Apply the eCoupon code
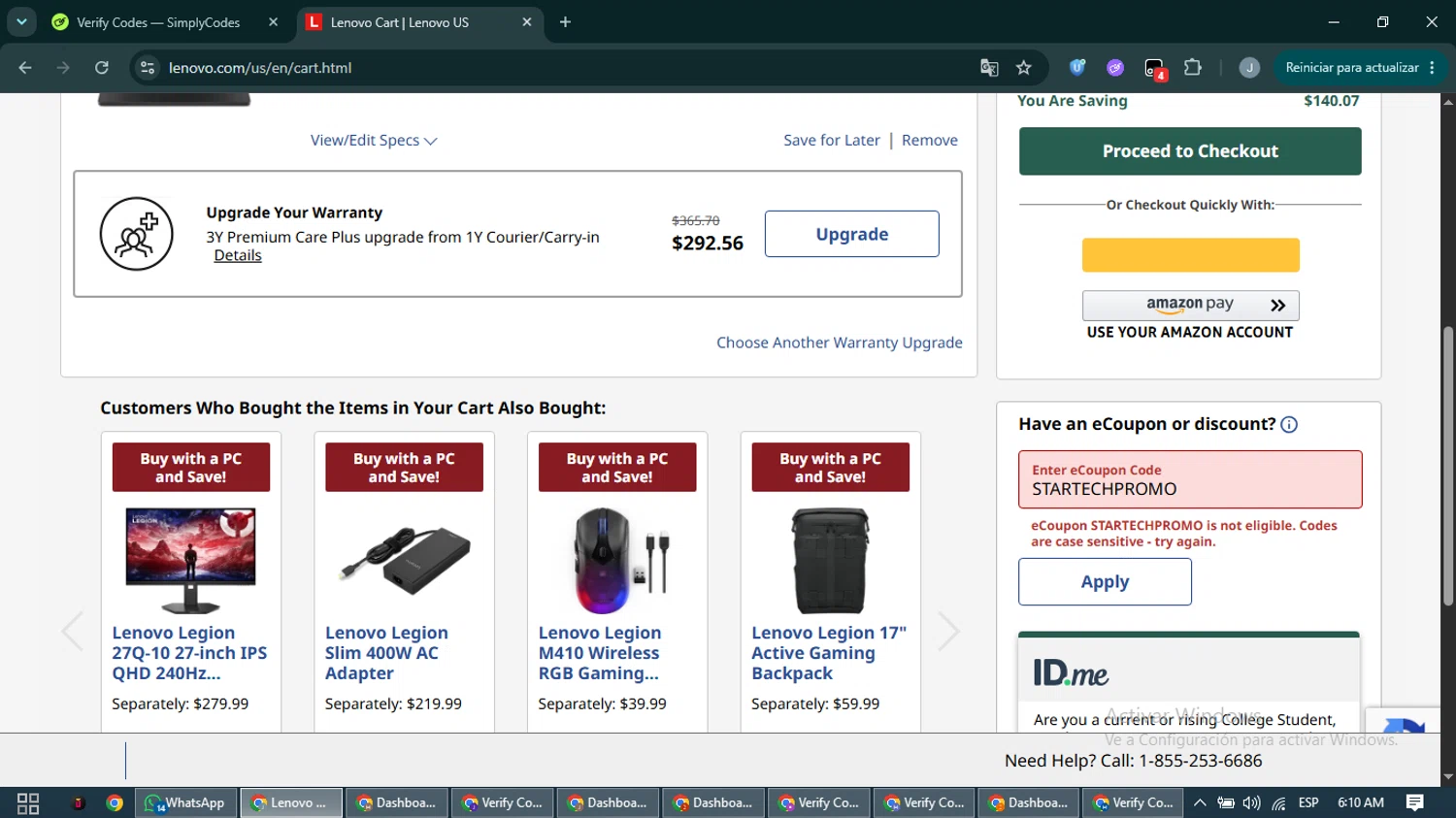 (1105, 582)
